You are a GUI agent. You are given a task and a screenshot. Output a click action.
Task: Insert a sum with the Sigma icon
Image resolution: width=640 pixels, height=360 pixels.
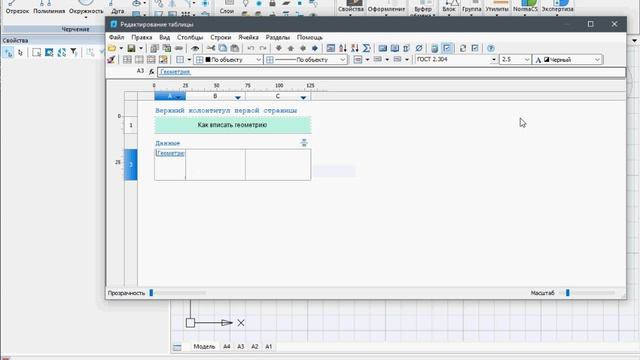click(x=367, y=48)
